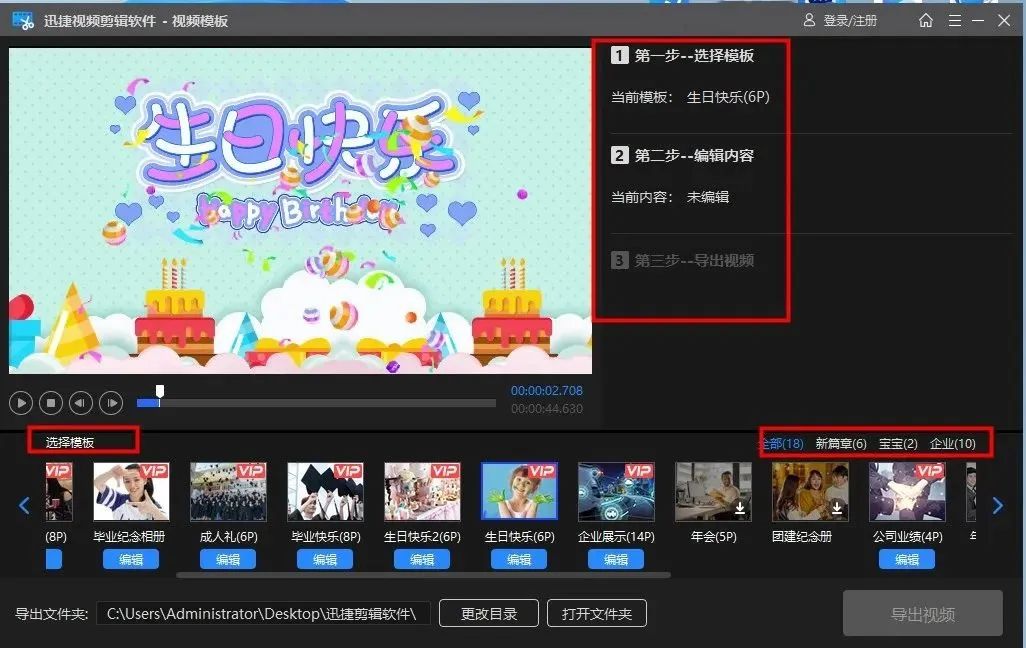Click the Stop playback icon

(49, 402)
